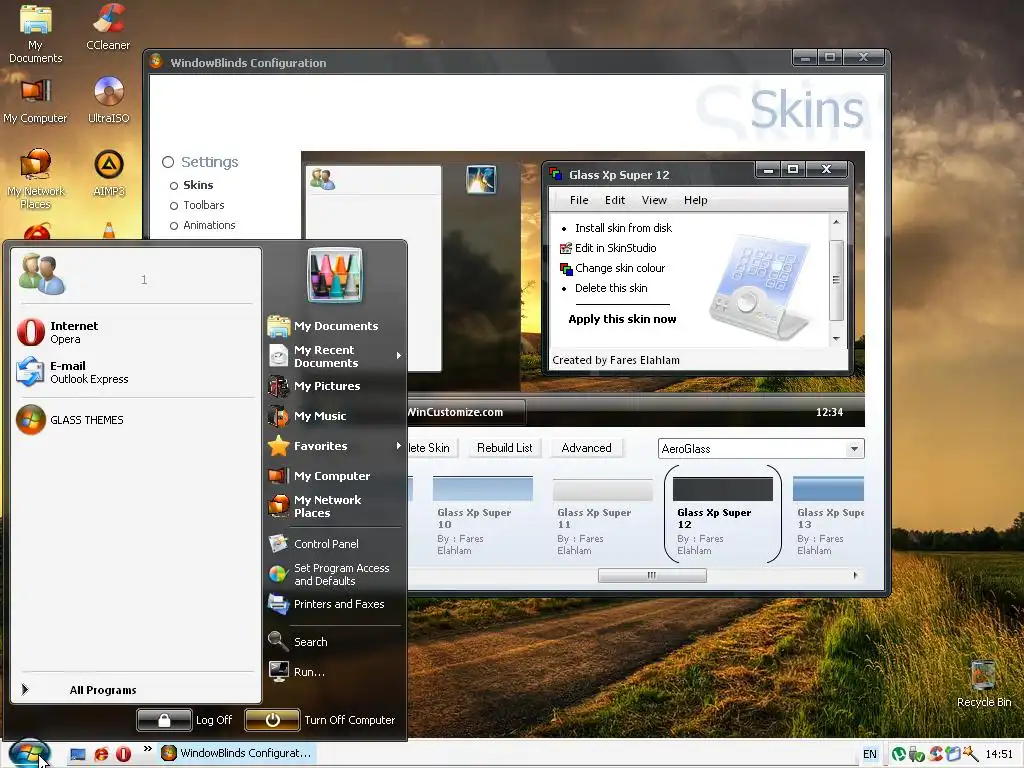Open the Recycle Bin desktop icon
Viewport: 1024px width, 768px height.
pyautogui.click(x=984, y=684)
